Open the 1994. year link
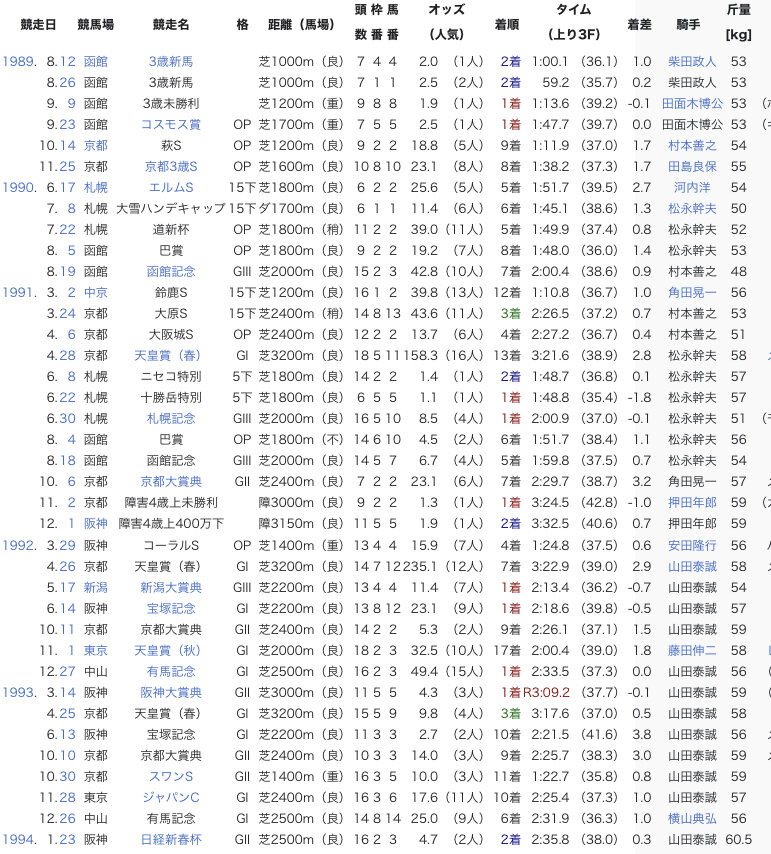The image size is (771, 854). [20, 839]
